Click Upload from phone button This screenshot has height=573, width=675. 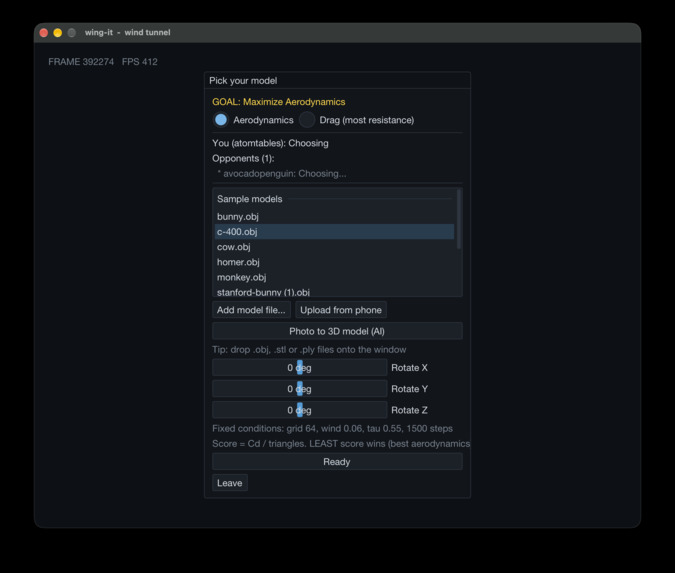341,310
